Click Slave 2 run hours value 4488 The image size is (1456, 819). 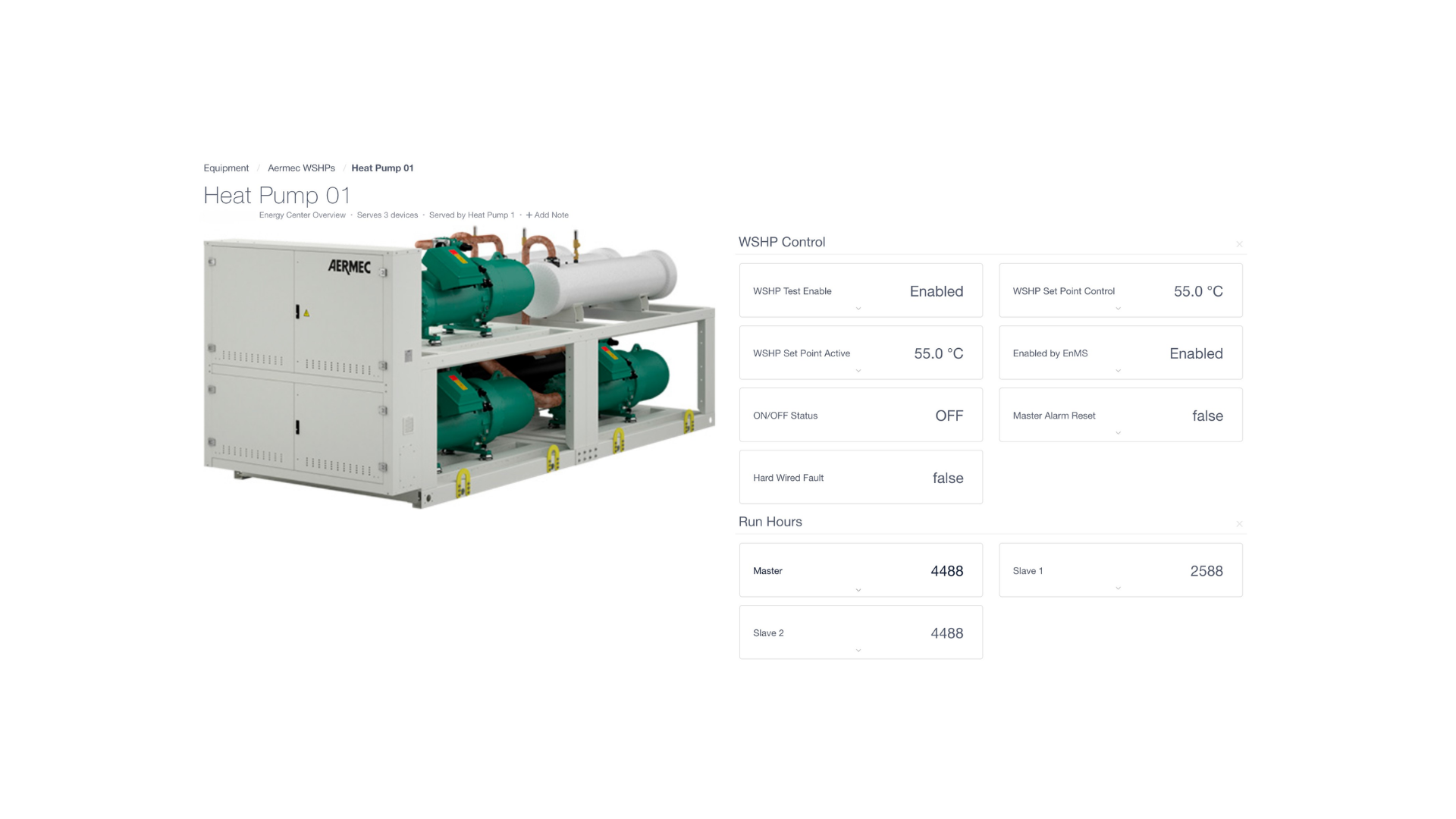[947, 633]
